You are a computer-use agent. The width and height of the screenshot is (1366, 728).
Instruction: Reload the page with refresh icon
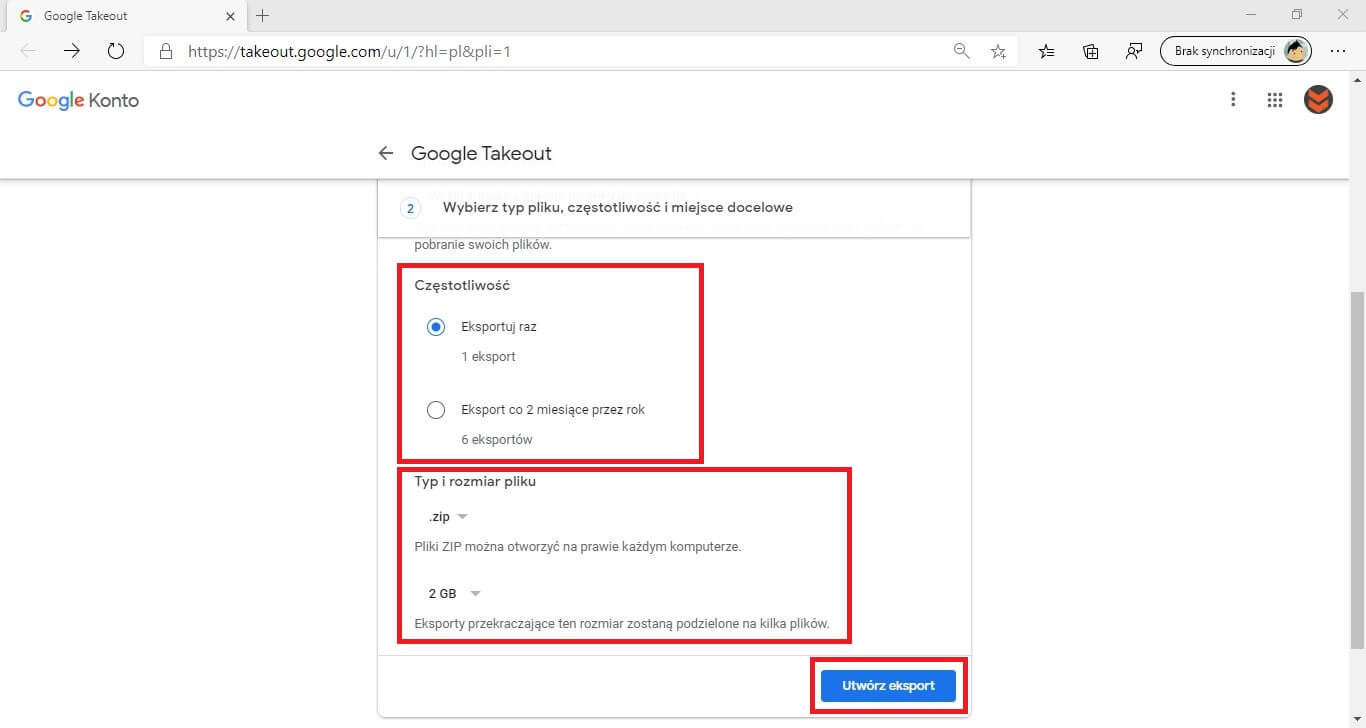pos(115,51)
